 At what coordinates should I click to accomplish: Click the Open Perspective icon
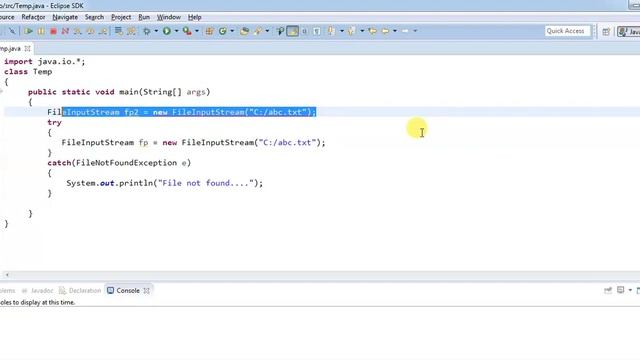coord(606,31)
